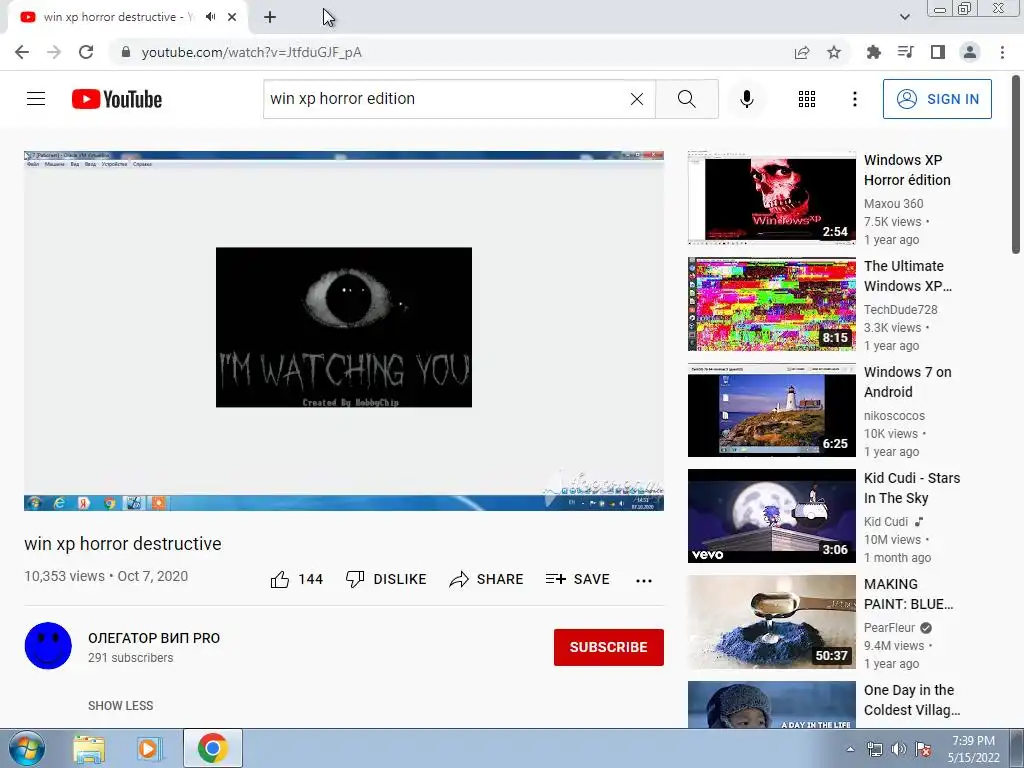Image resolution: width=1024 pixels, height=768 pixels.
Task: Open The Ultimate Windows XP video title
Action: click(x=908, y=276)
